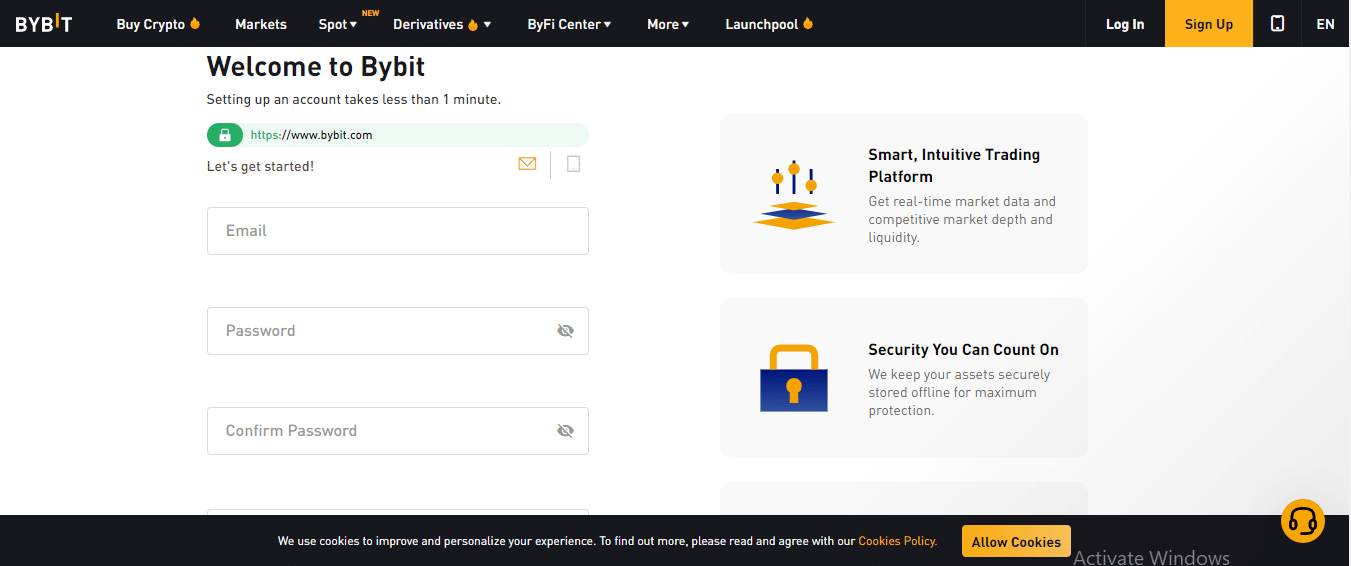Select the email sign-up envelope icon
This screenshot has height=566, width=1351.
[x=527, y=164]
